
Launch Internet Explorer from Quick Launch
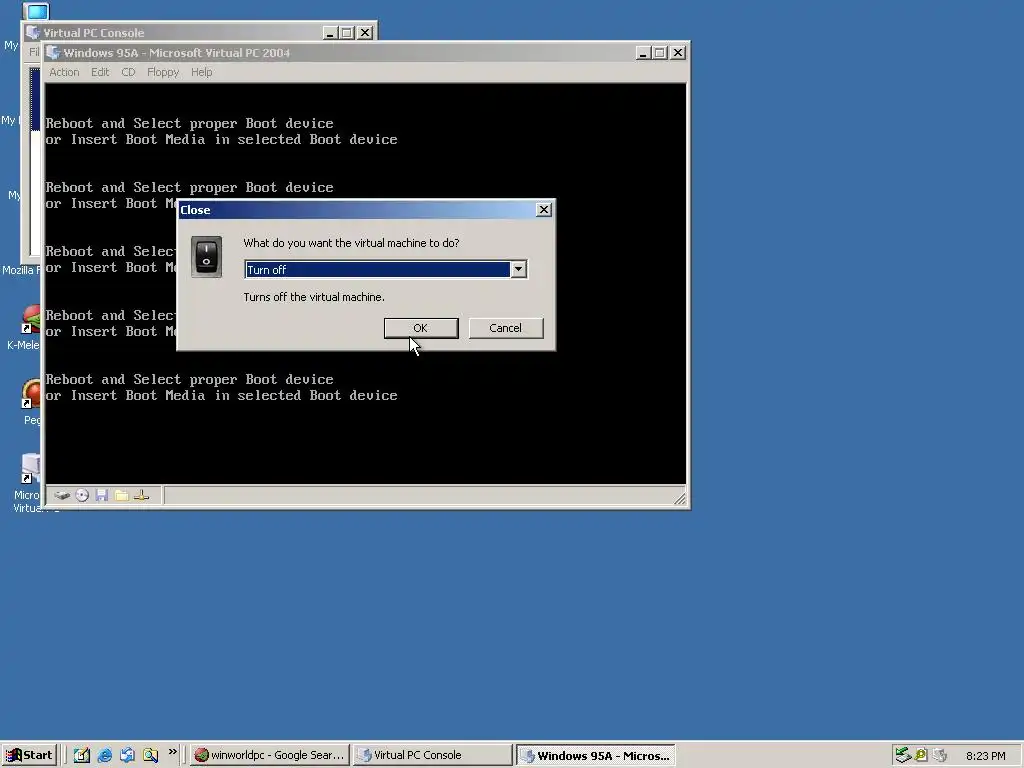[104, 756]
